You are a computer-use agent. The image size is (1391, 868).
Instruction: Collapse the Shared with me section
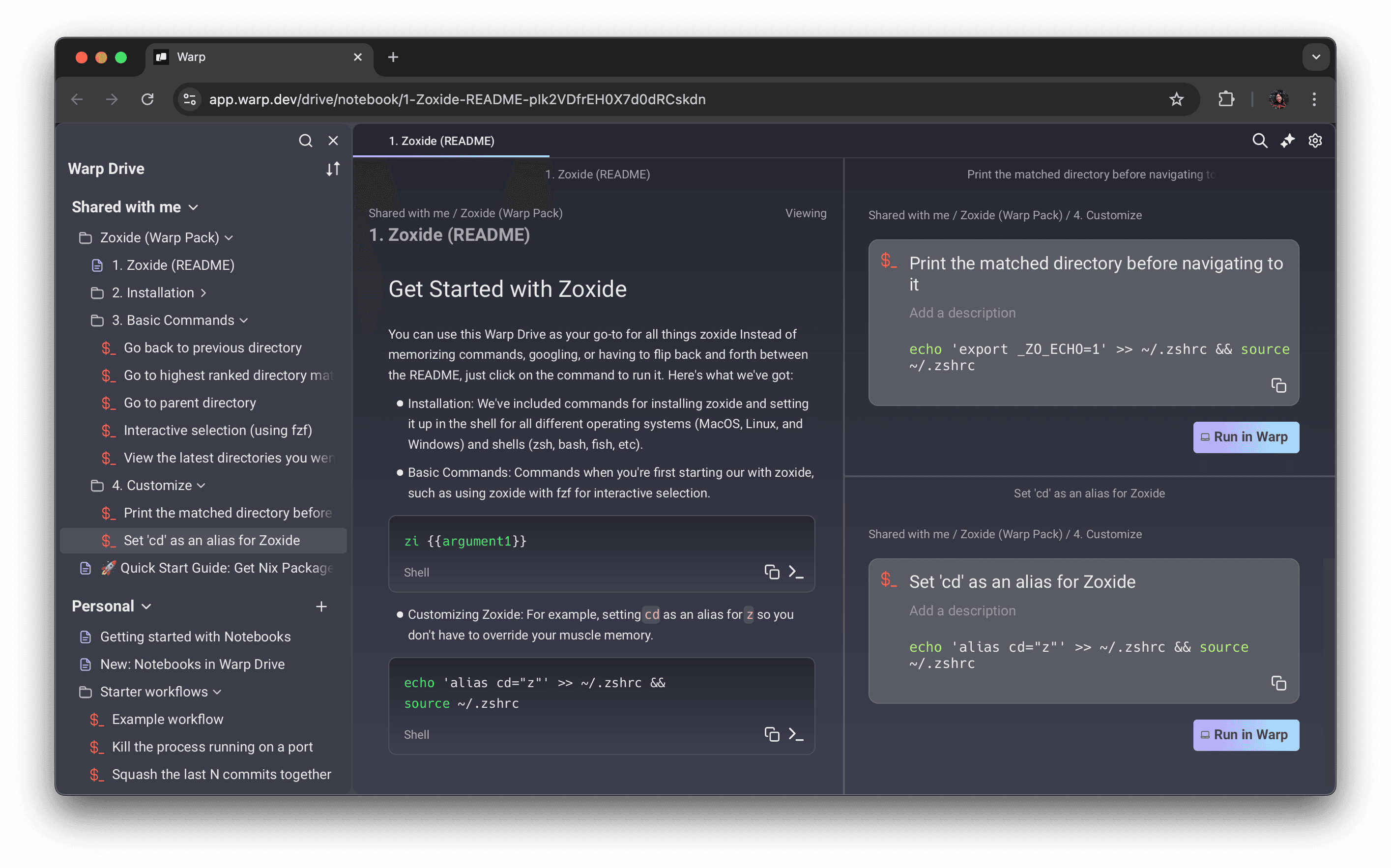coord(194,207)
